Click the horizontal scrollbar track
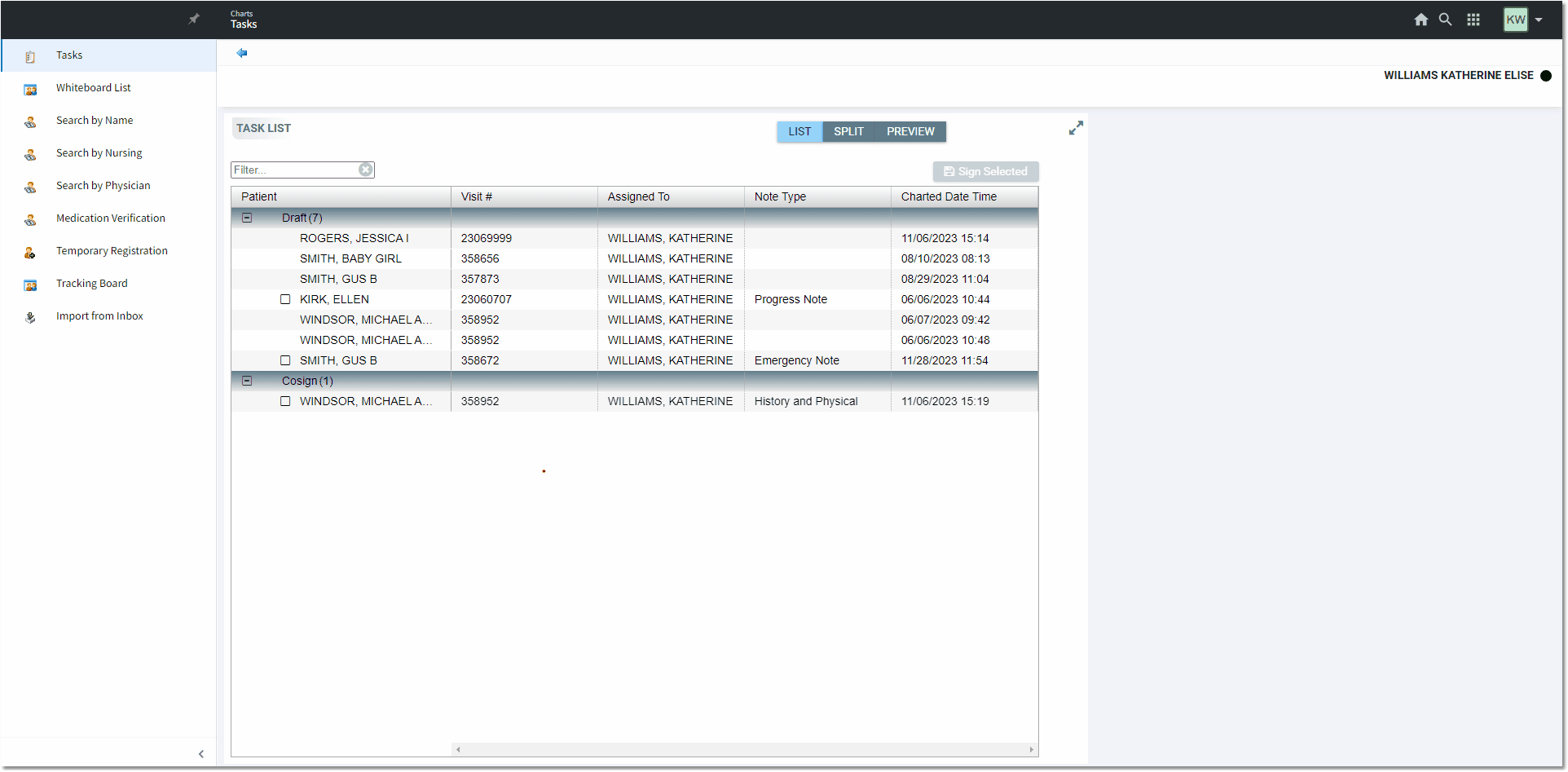 745,749
